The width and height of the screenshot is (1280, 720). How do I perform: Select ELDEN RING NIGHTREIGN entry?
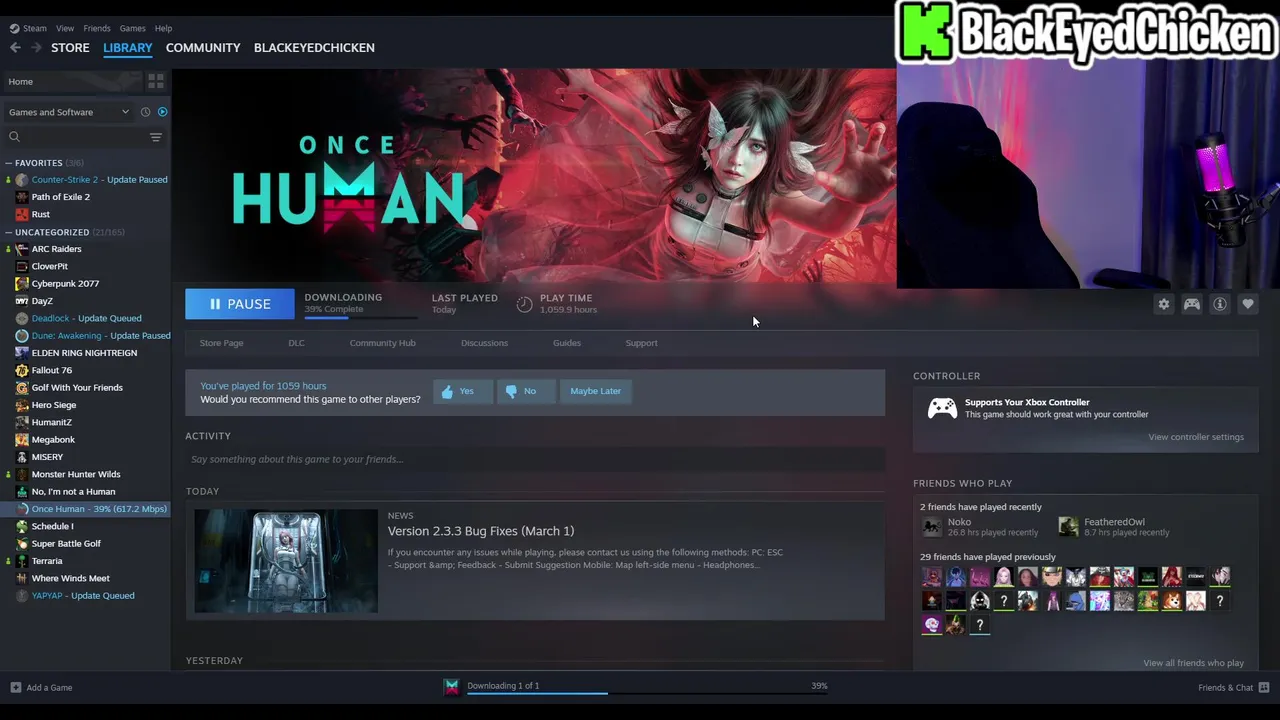coord(86,353)
